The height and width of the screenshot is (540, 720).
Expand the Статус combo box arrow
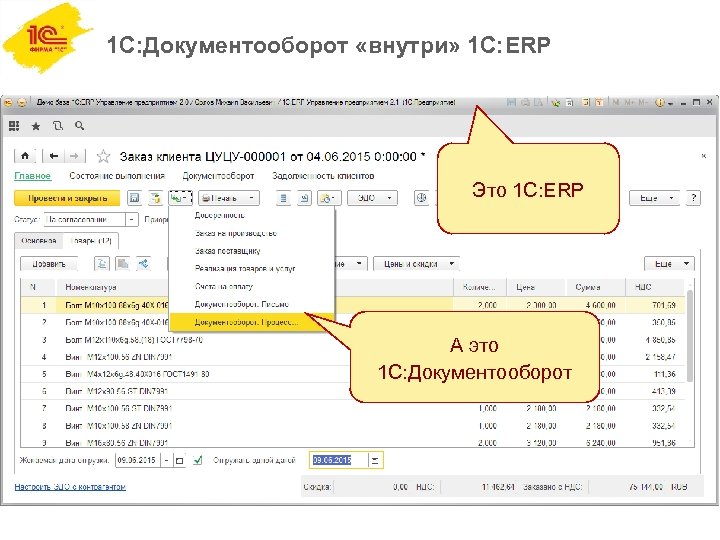(132, 219)
